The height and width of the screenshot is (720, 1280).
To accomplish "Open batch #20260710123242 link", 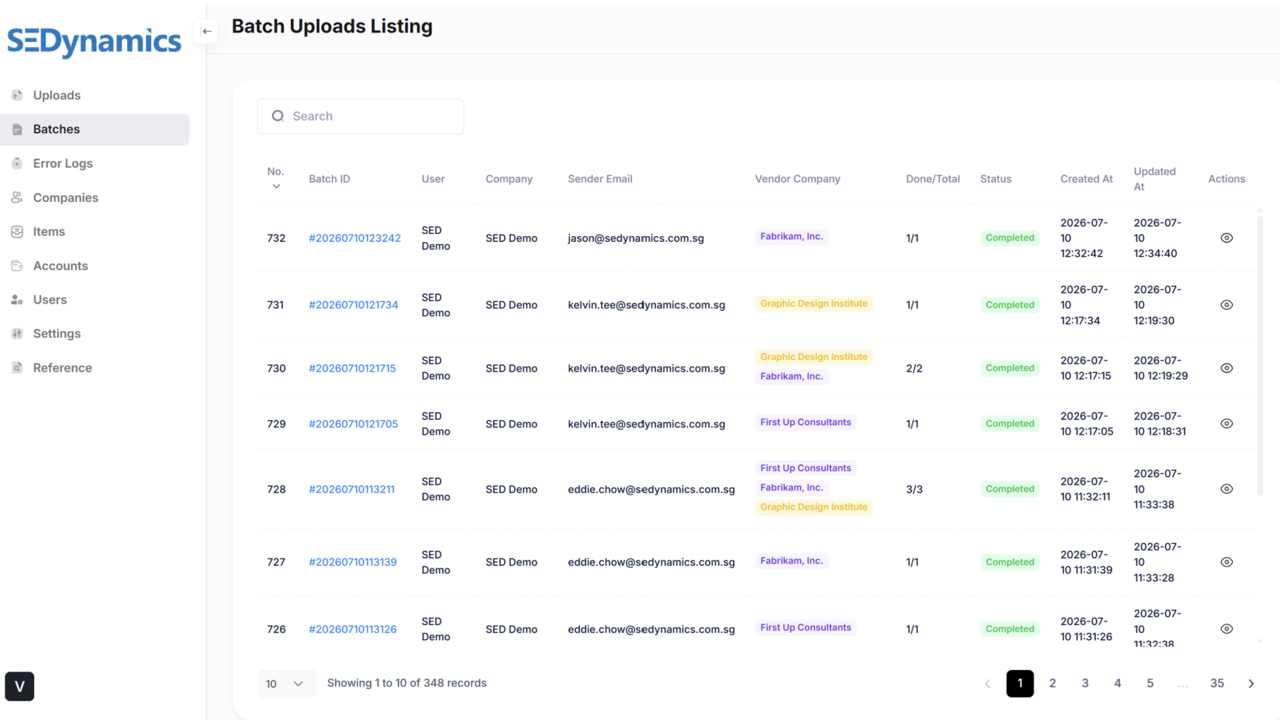I will coord(355,238).
